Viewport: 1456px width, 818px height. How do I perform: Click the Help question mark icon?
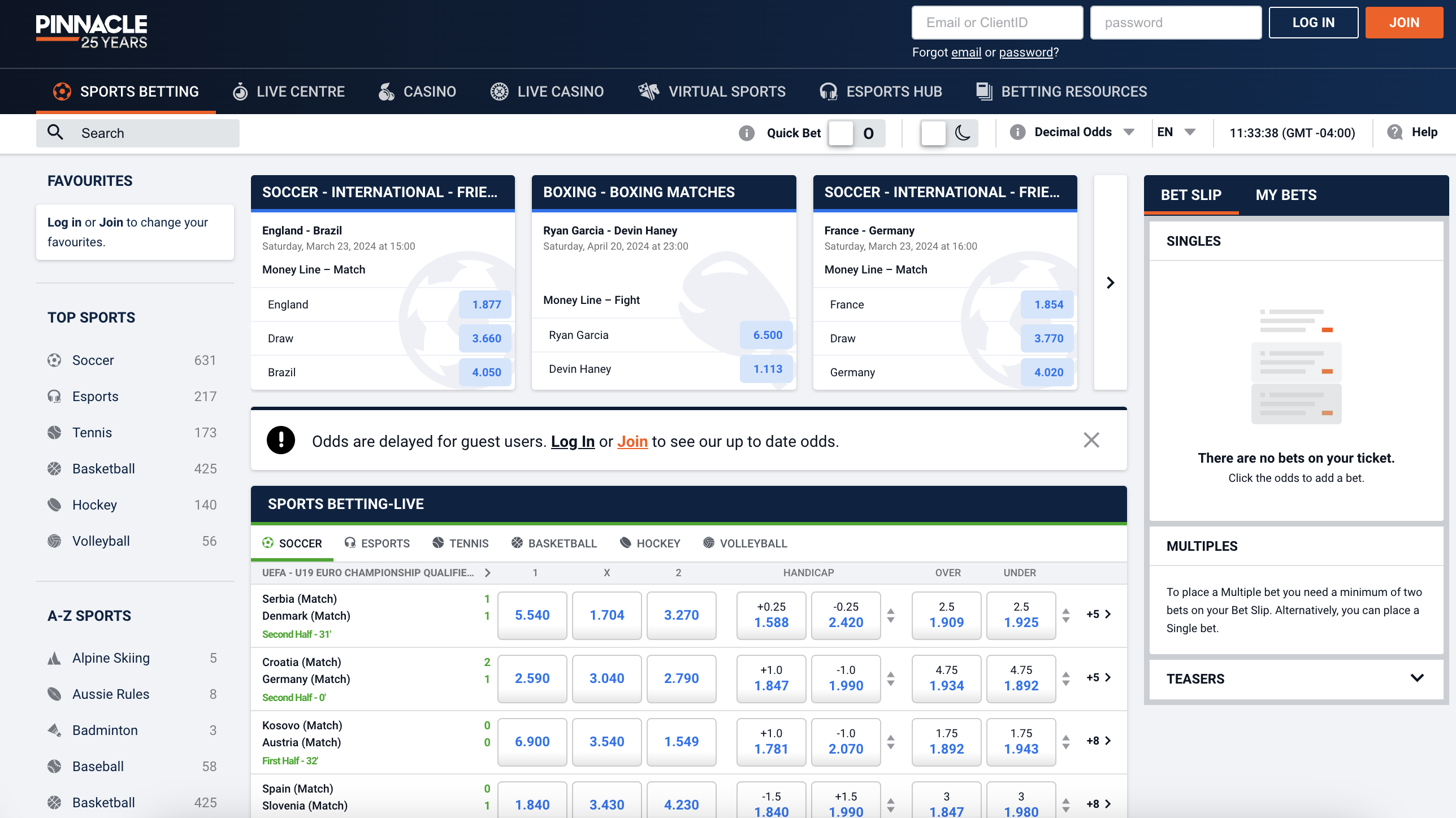click(1394, 132)
